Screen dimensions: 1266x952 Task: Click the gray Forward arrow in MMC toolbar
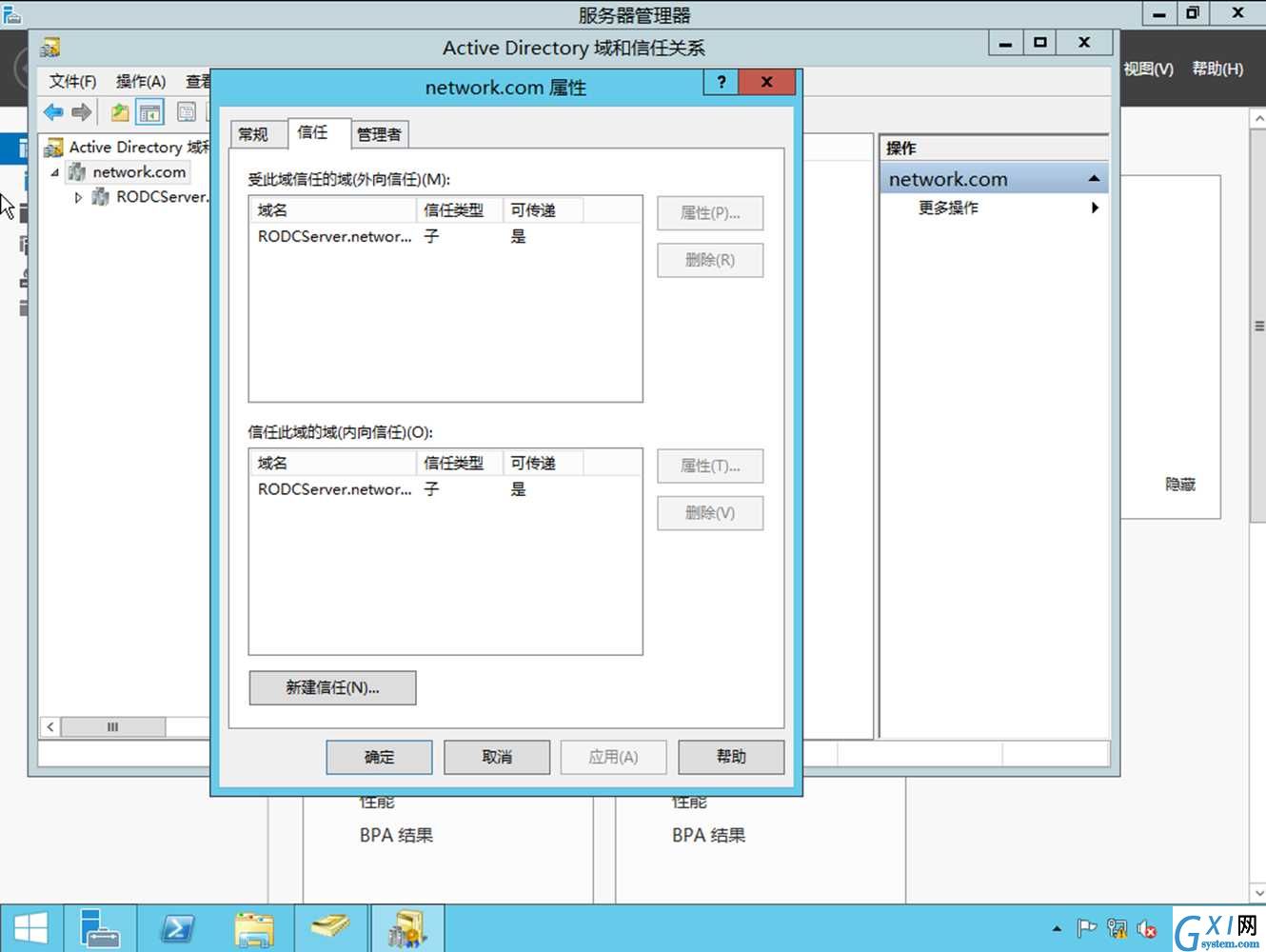82,112
